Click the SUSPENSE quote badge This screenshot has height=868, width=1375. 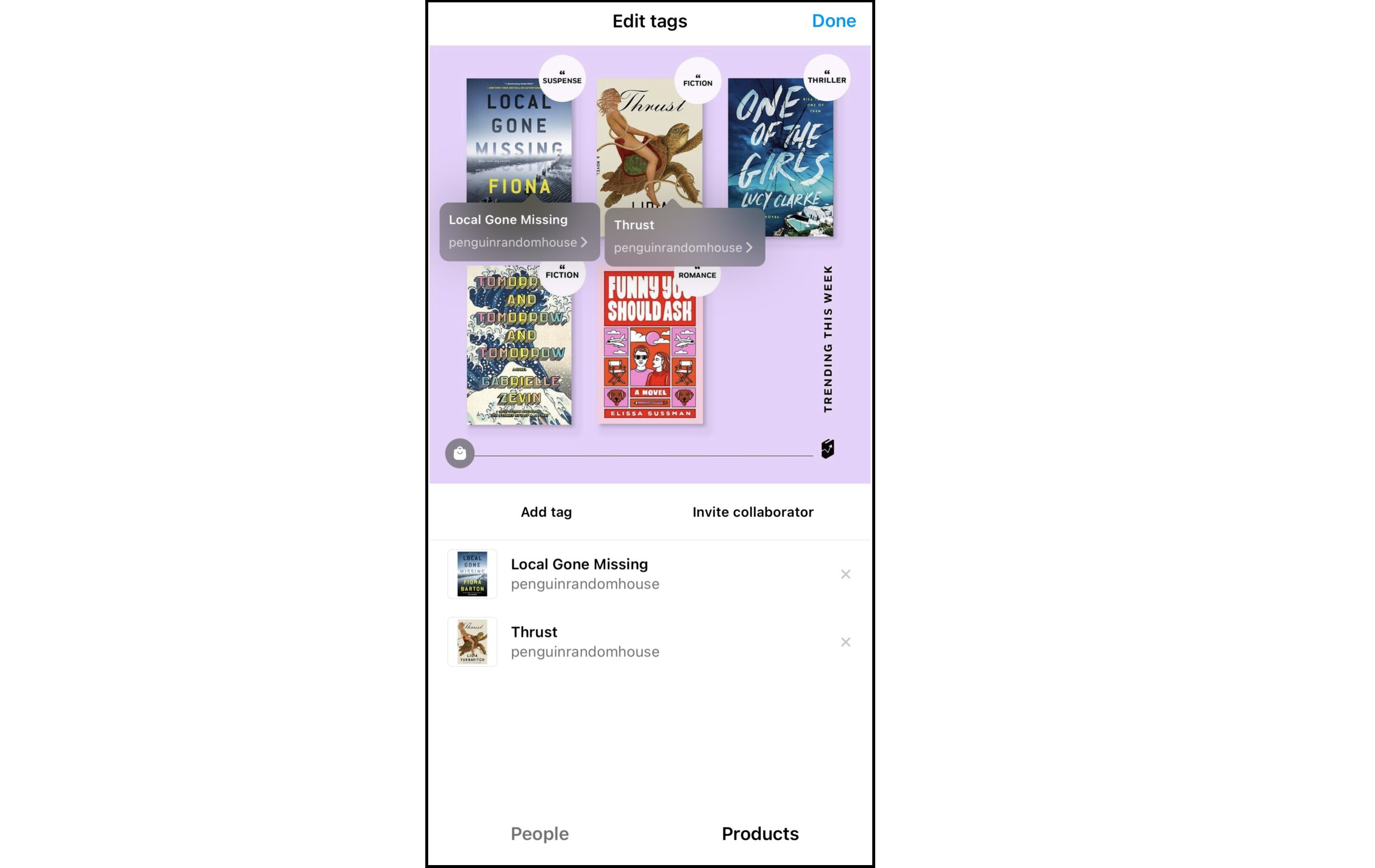coord(562,78)
